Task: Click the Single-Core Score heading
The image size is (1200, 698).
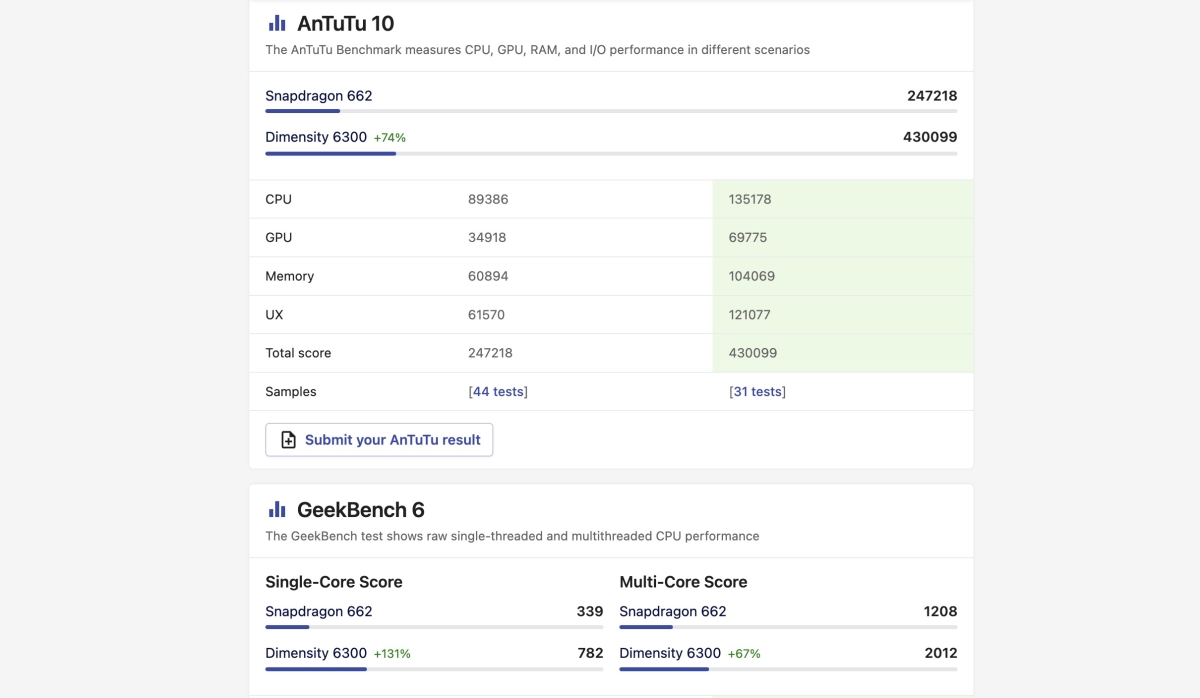Action: (334, 582)
